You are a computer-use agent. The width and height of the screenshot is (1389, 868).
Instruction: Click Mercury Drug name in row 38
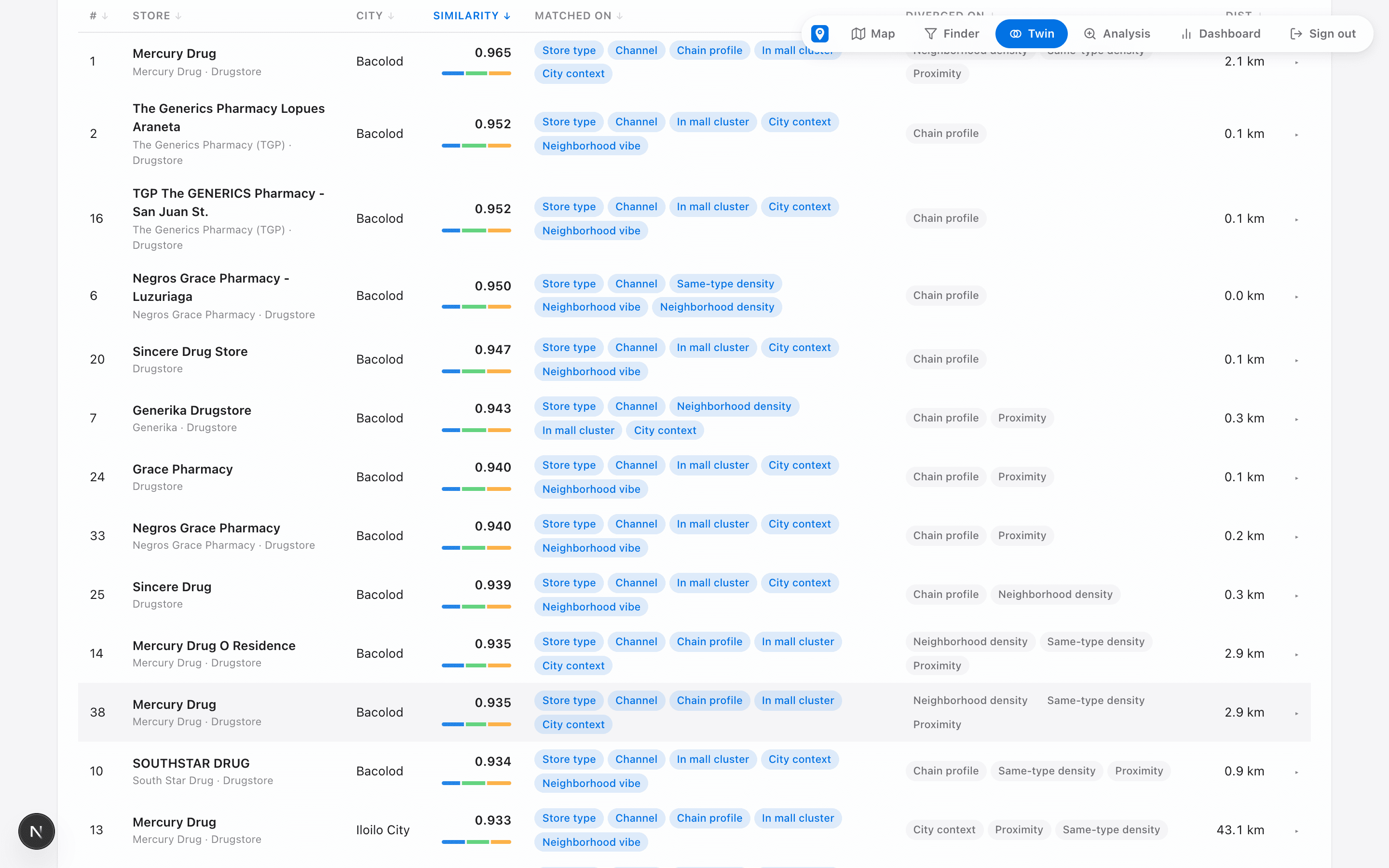[175, 705]
